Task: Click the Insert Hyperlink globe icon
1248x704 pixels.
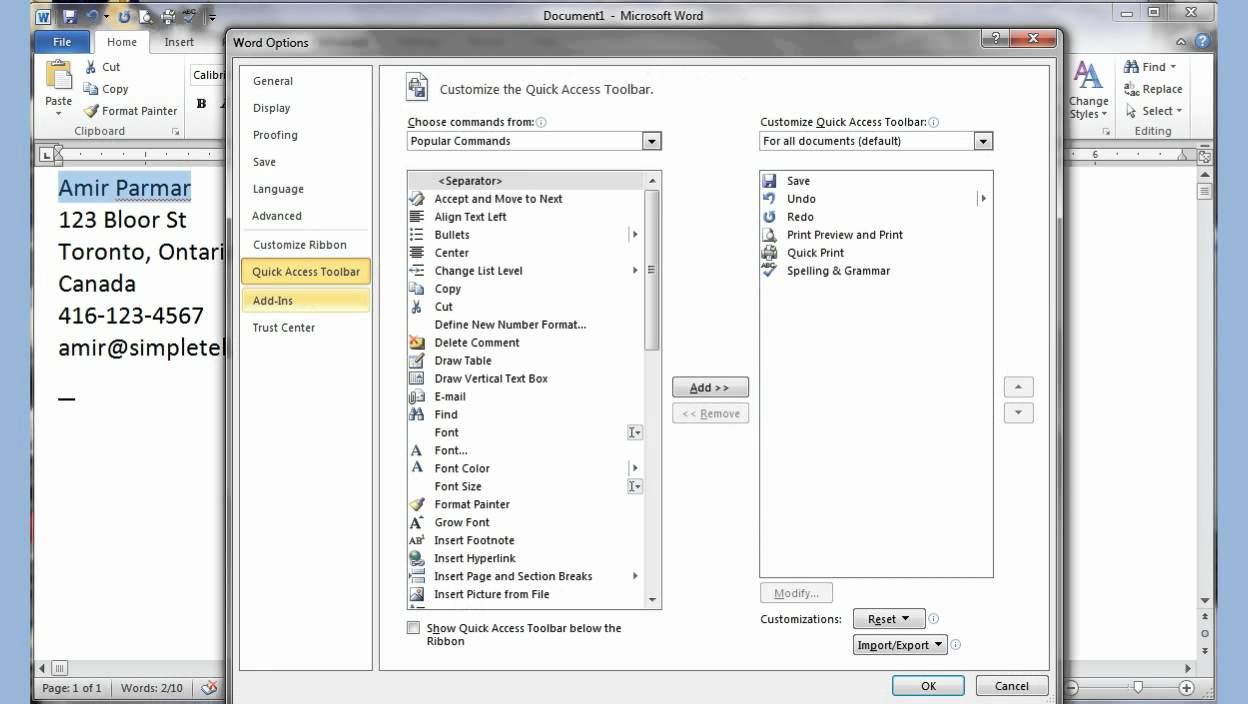Action: [x=417, y=559]
